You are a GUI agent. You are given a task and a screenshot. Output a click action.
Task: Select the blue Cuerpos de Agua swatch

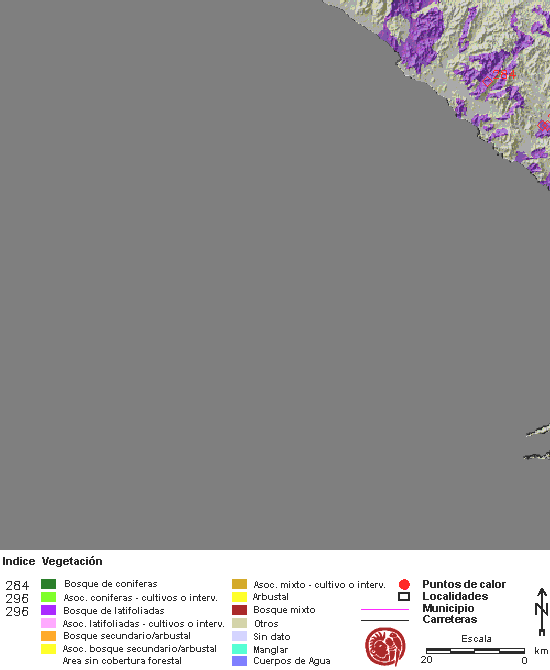(x=239, y=661)
